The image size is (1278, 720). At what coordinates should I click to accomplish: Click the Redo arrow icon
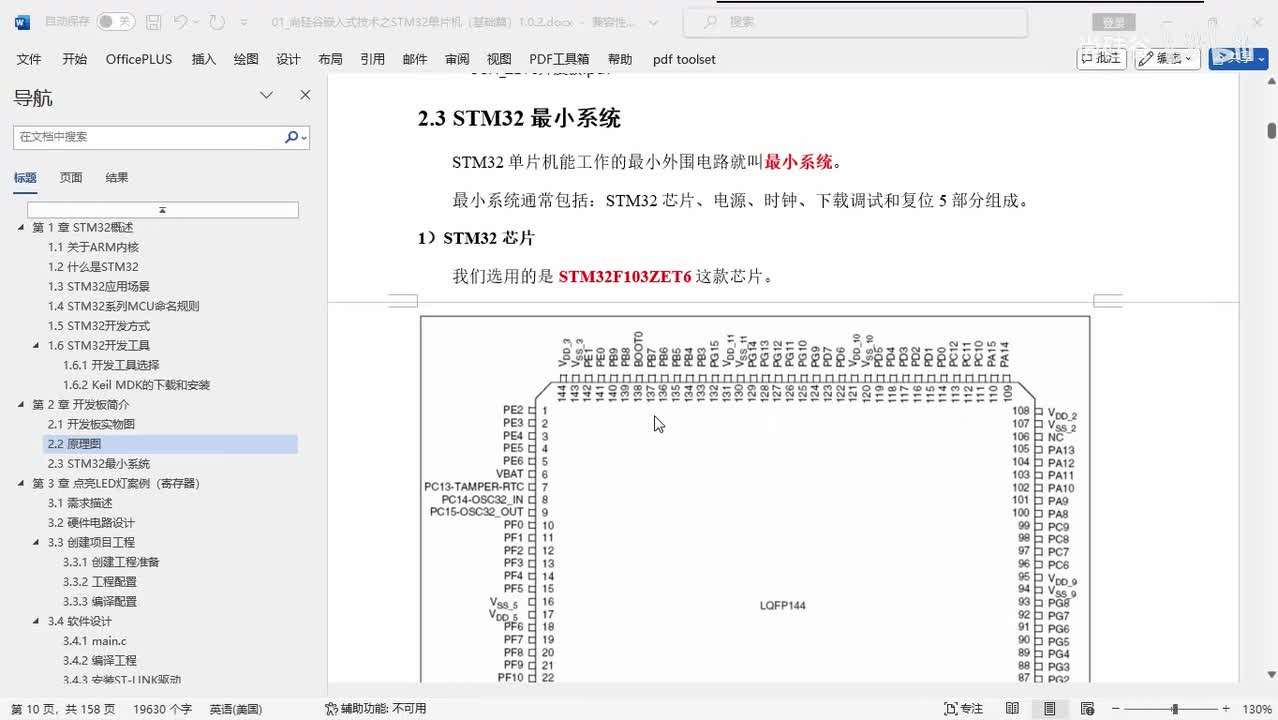click(x=217, y=21)
